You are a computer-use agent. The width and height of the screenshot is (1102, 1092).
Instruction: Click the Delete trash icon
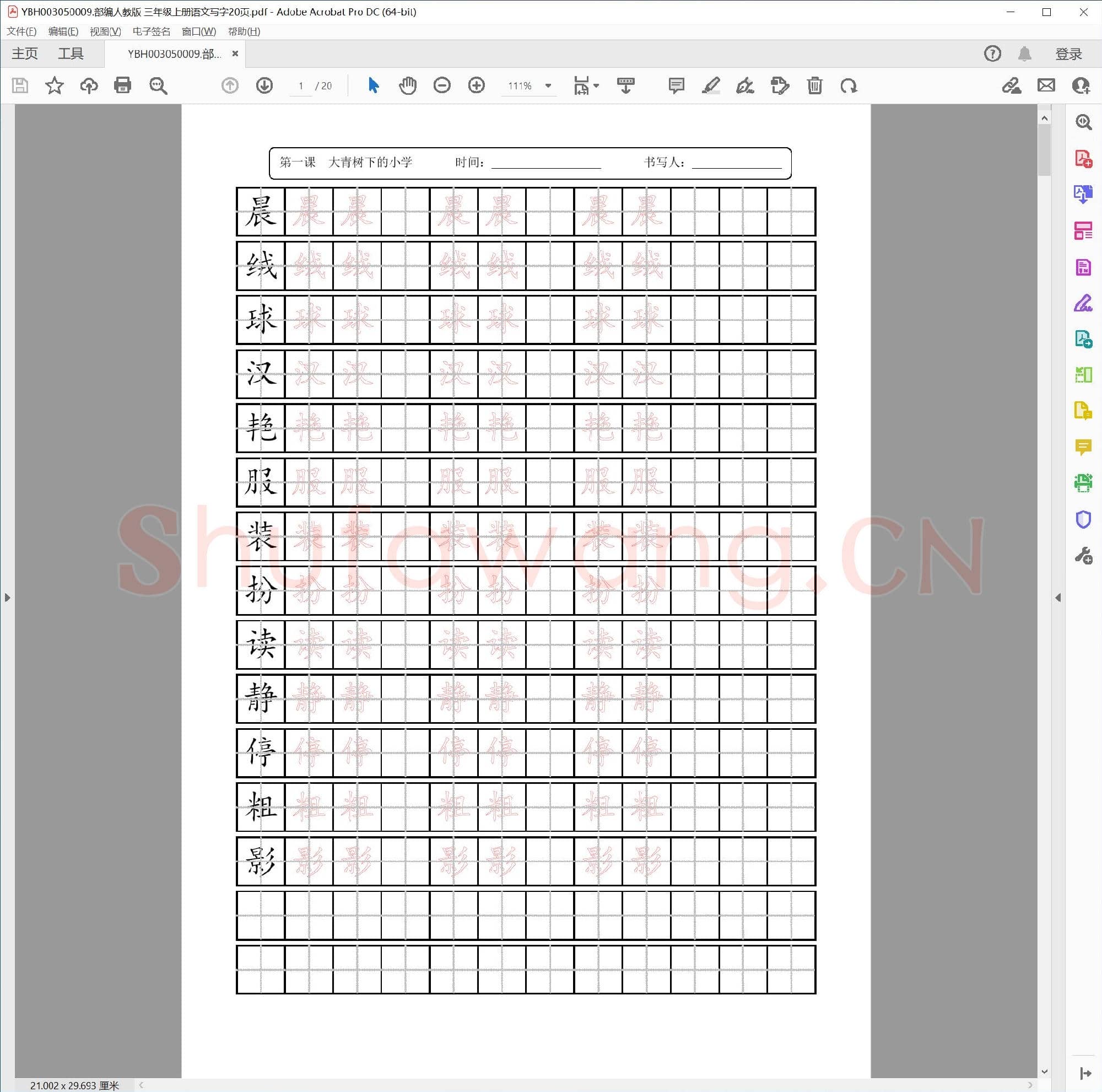(814, 85)
